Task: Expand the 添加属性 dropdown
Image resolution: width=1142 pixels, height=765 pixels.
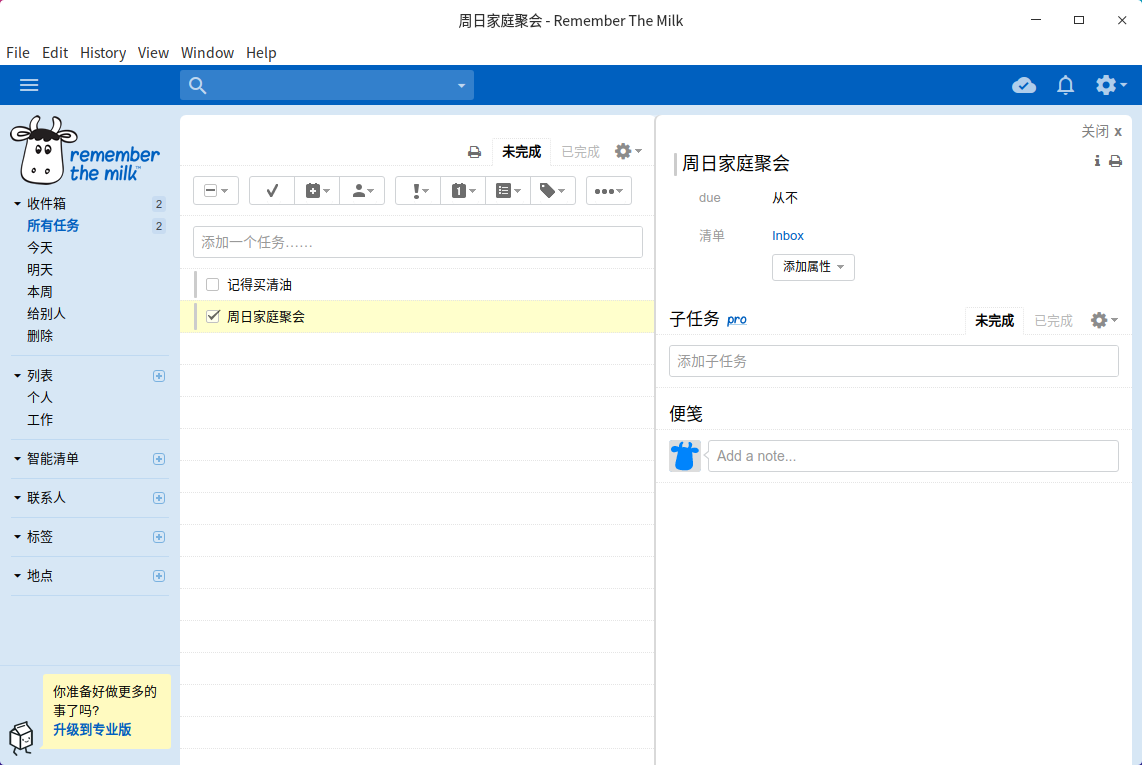Action: [813, 267]
